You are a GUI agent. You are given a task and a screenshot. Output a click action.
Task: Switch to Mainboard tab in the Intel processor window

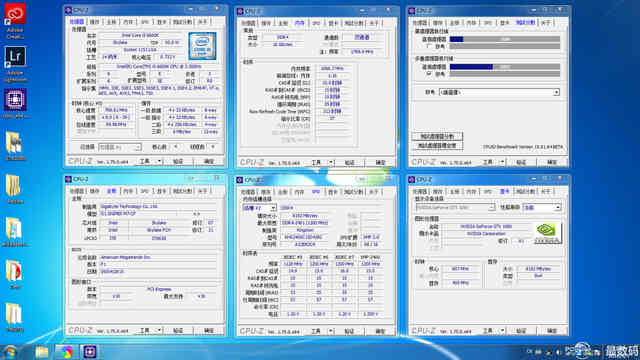coord(111,22)
